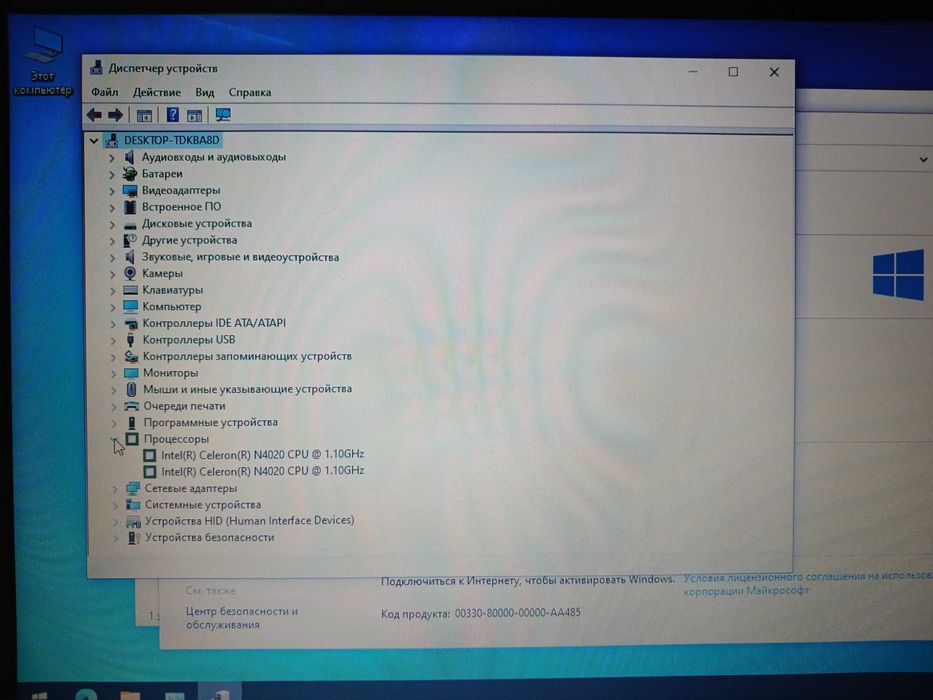The image size is (933, 700).
Task: Click the Видеоадаптеры display icon
Action: pyautogui.click(x=130, y=190)
